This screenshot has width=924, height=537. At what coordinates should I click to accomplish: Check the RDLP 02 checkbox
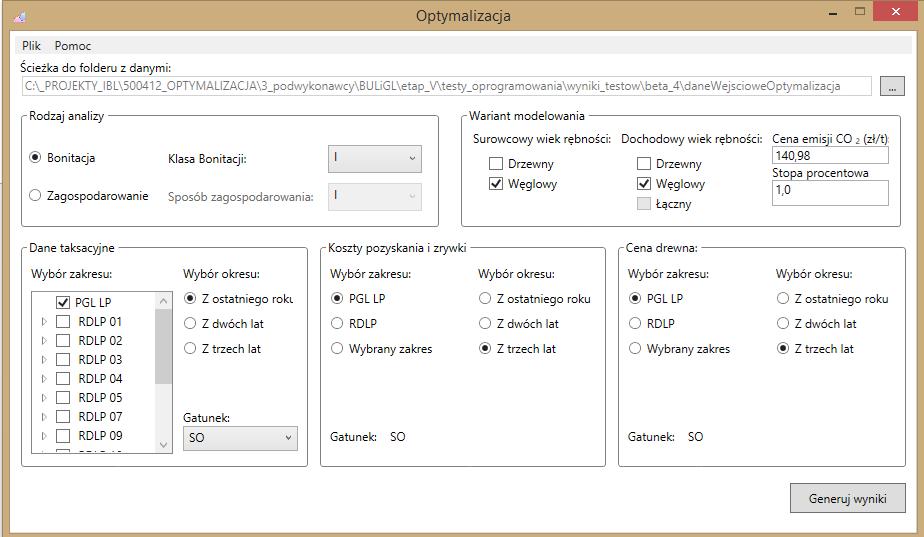[62, 340]
